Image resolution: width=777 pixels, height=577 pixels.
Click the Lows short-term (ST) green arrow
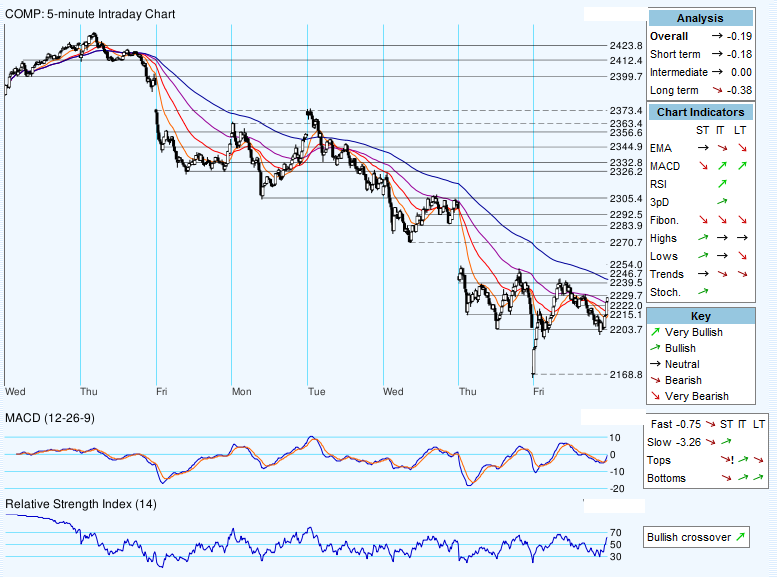point(703,256)
